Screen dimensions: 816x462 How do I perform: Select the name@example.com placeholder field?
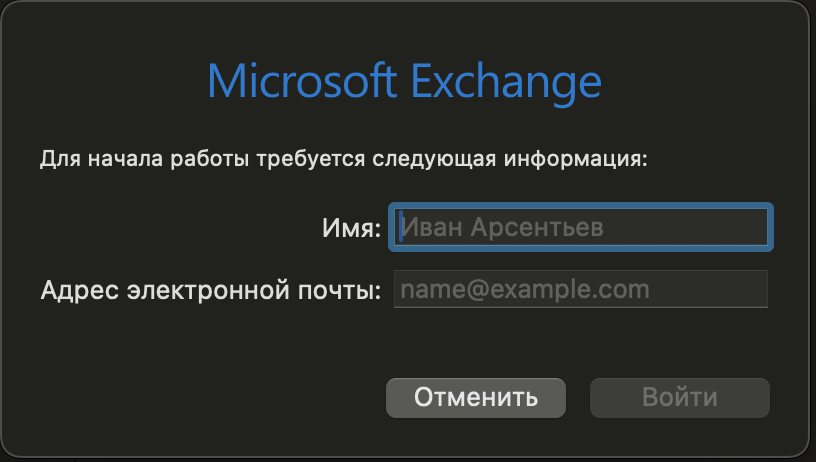tap(580, 290)
